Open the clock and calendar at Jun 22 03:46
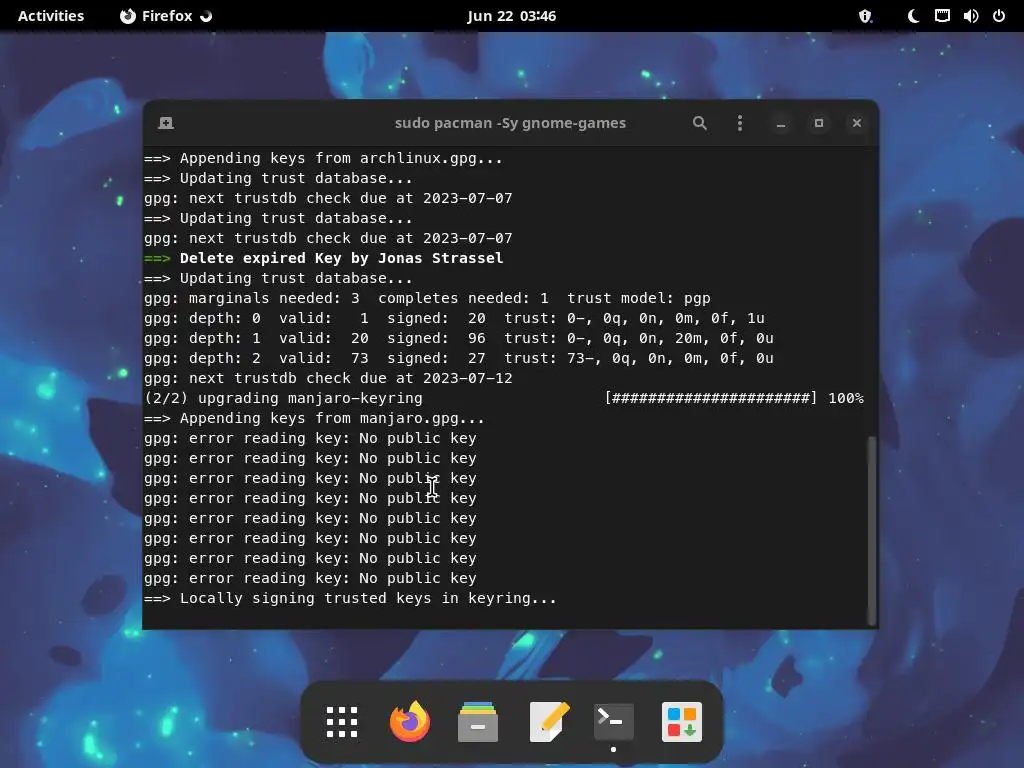The height and width of the screenshot is (768, 1024). pos(511,16)
